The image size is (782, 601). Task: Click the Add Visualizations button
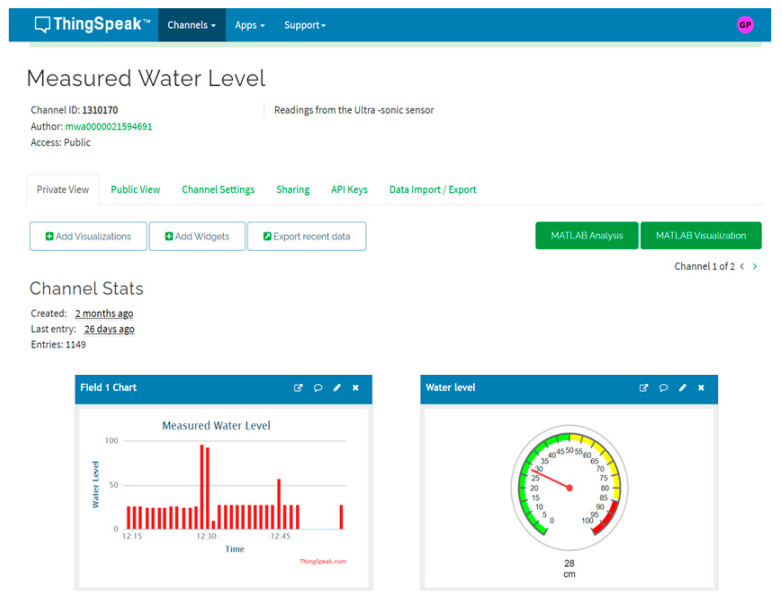[88, 236]
